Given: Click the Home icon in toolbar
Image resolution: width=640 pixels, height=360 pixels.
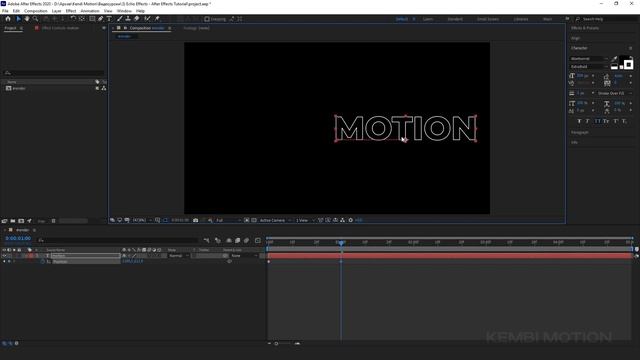Looking at the screenshot, I should pos(8,19).
